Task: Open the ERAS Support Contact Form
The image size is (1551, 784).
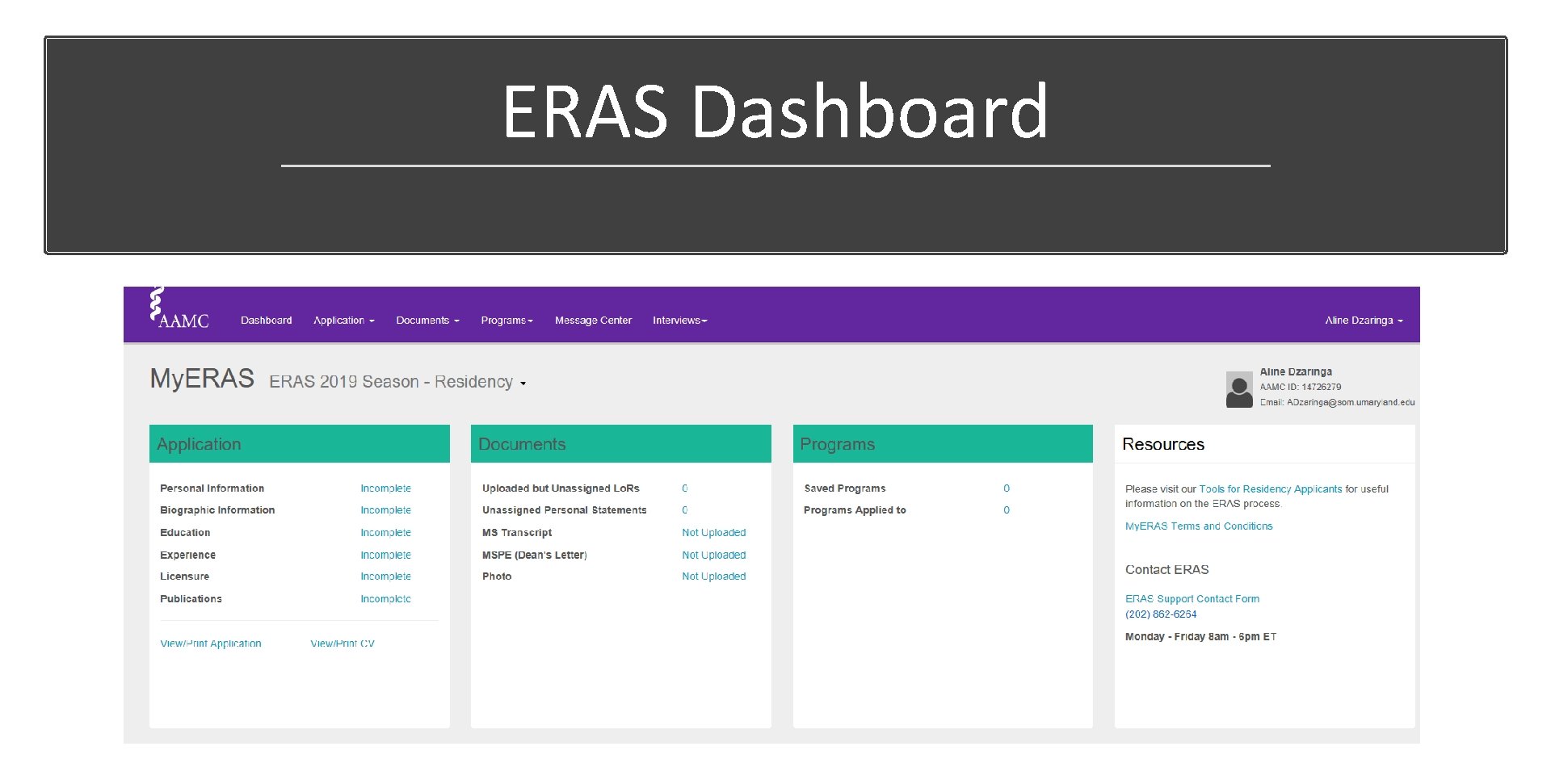Action: point(1192,598)
